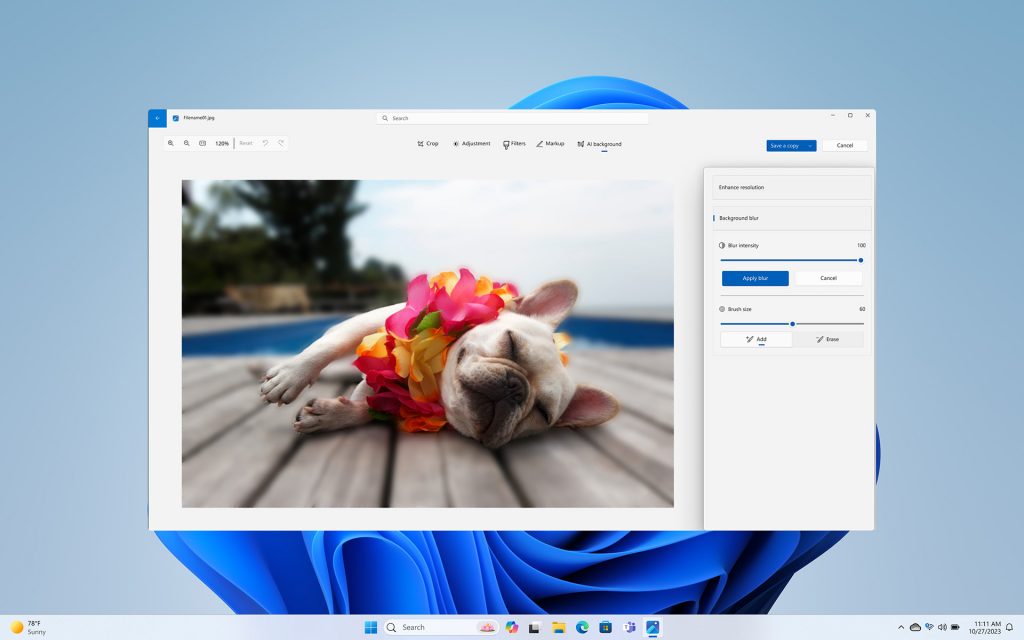Click the Apply blur button
Viewport: 1024px width, 640px height.
pyautogui.click(x=754, y=278)
